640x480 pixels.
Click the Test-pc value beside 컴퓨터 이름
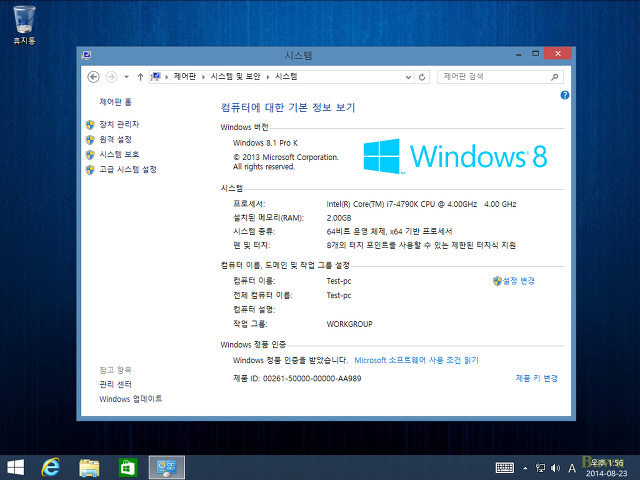coord(339,281)
